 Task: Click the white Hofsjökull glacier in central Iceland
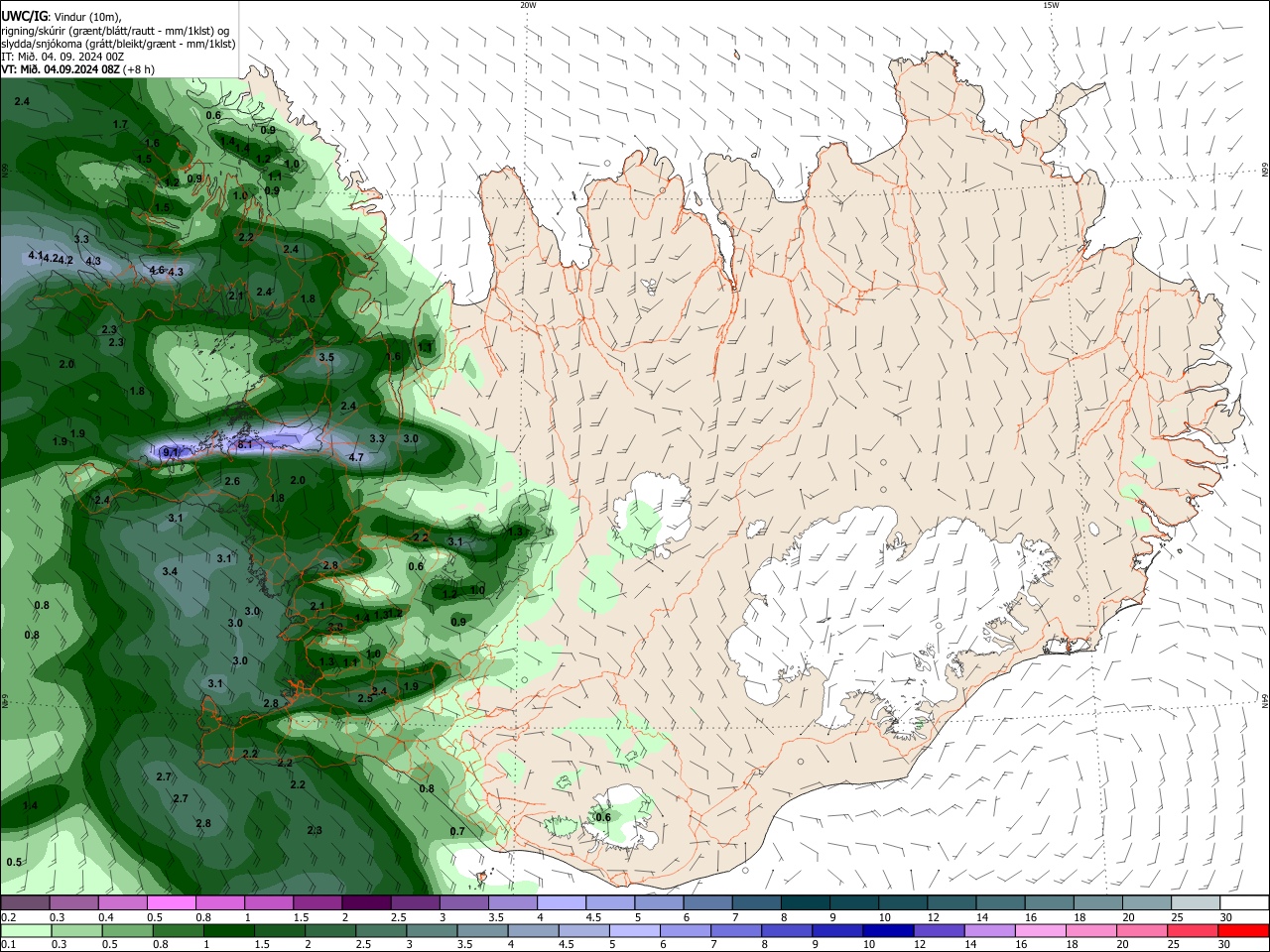coord(652,514)
